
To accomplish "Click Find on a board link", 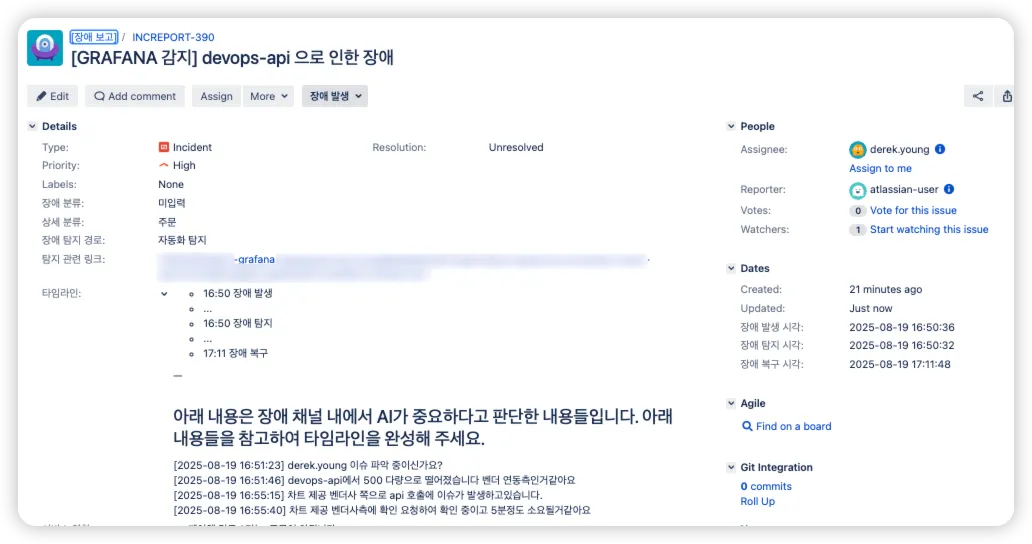I will point(787,426).
